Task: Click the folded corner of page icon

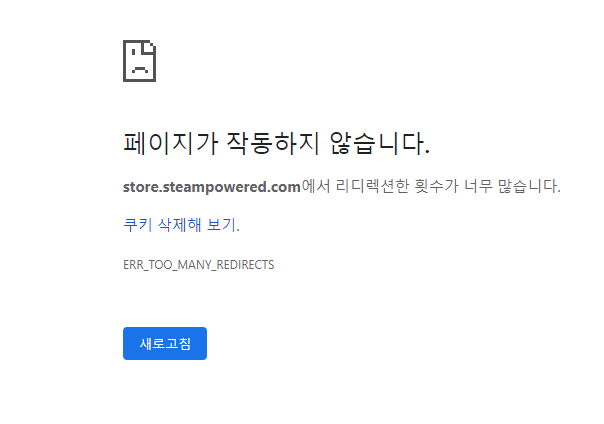Action: (149, 47)
